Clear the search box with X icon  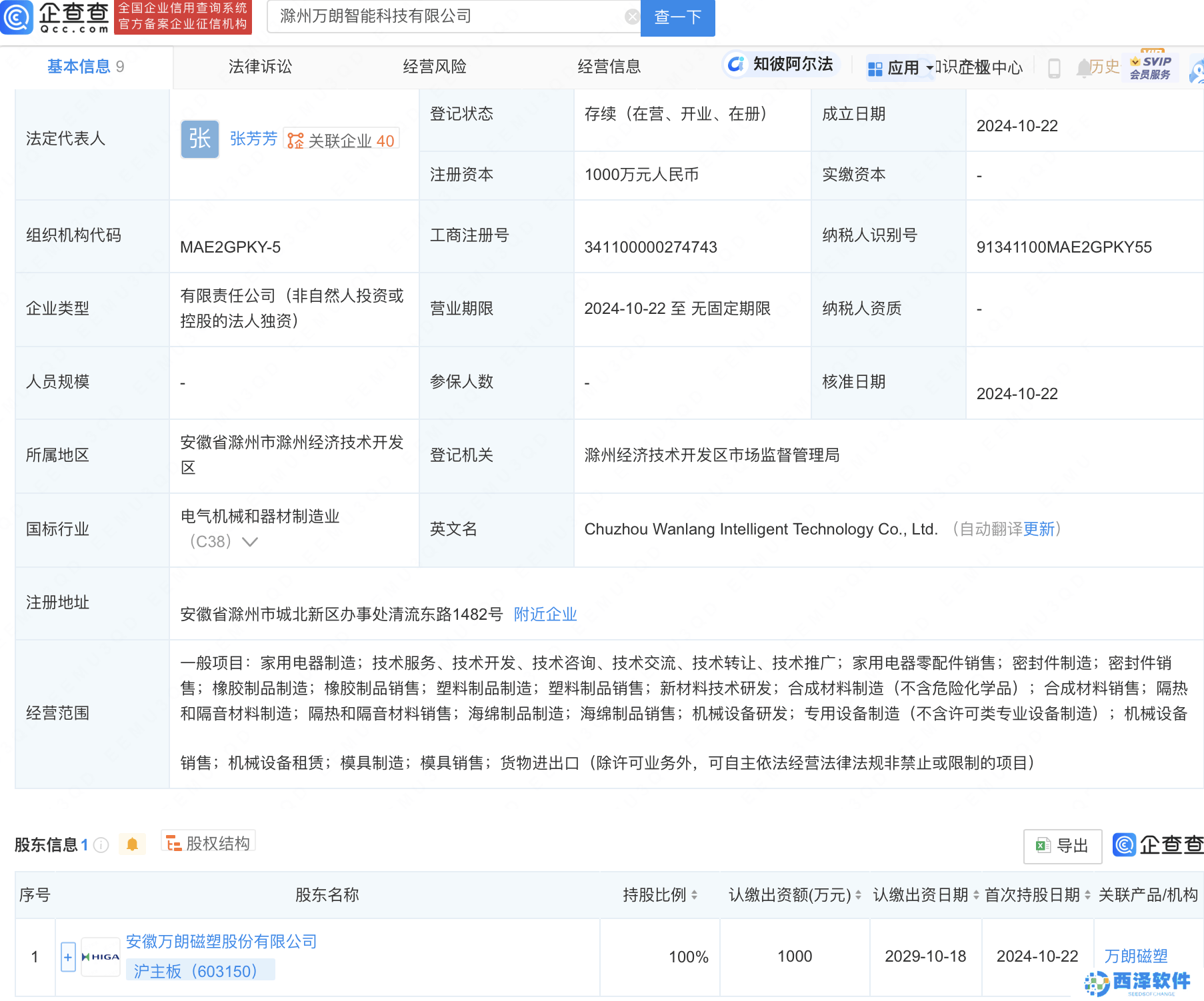pos(631,17)
